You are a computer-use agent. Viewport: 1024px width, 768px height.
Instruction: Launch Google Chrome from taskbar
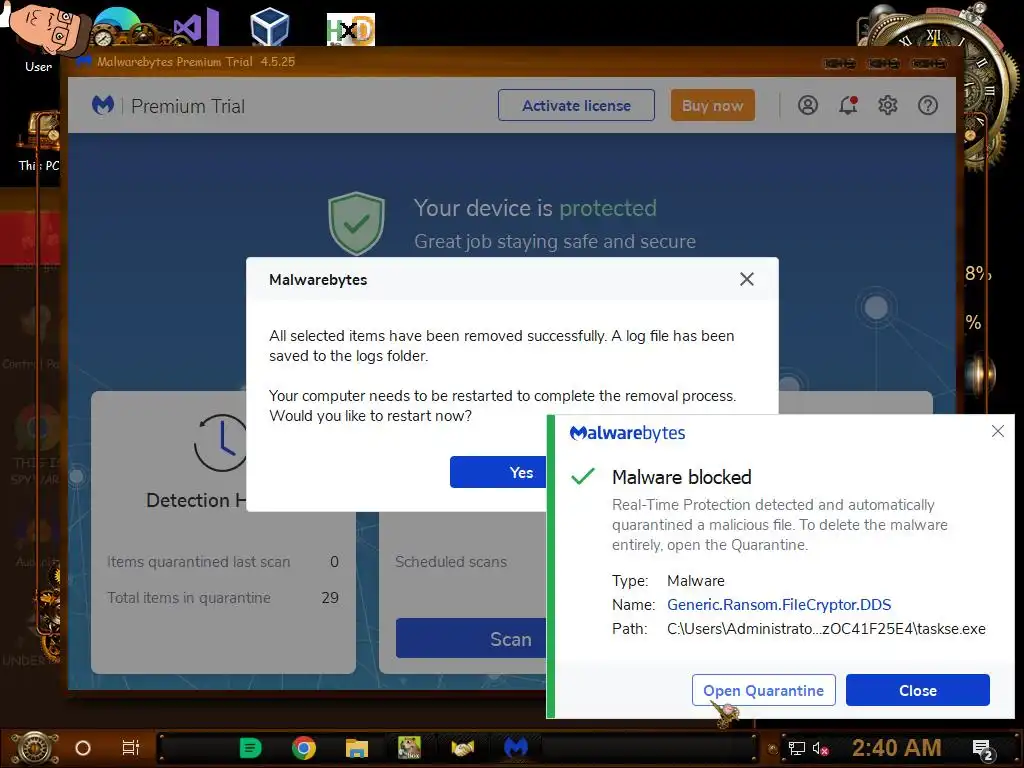[304, 748]
